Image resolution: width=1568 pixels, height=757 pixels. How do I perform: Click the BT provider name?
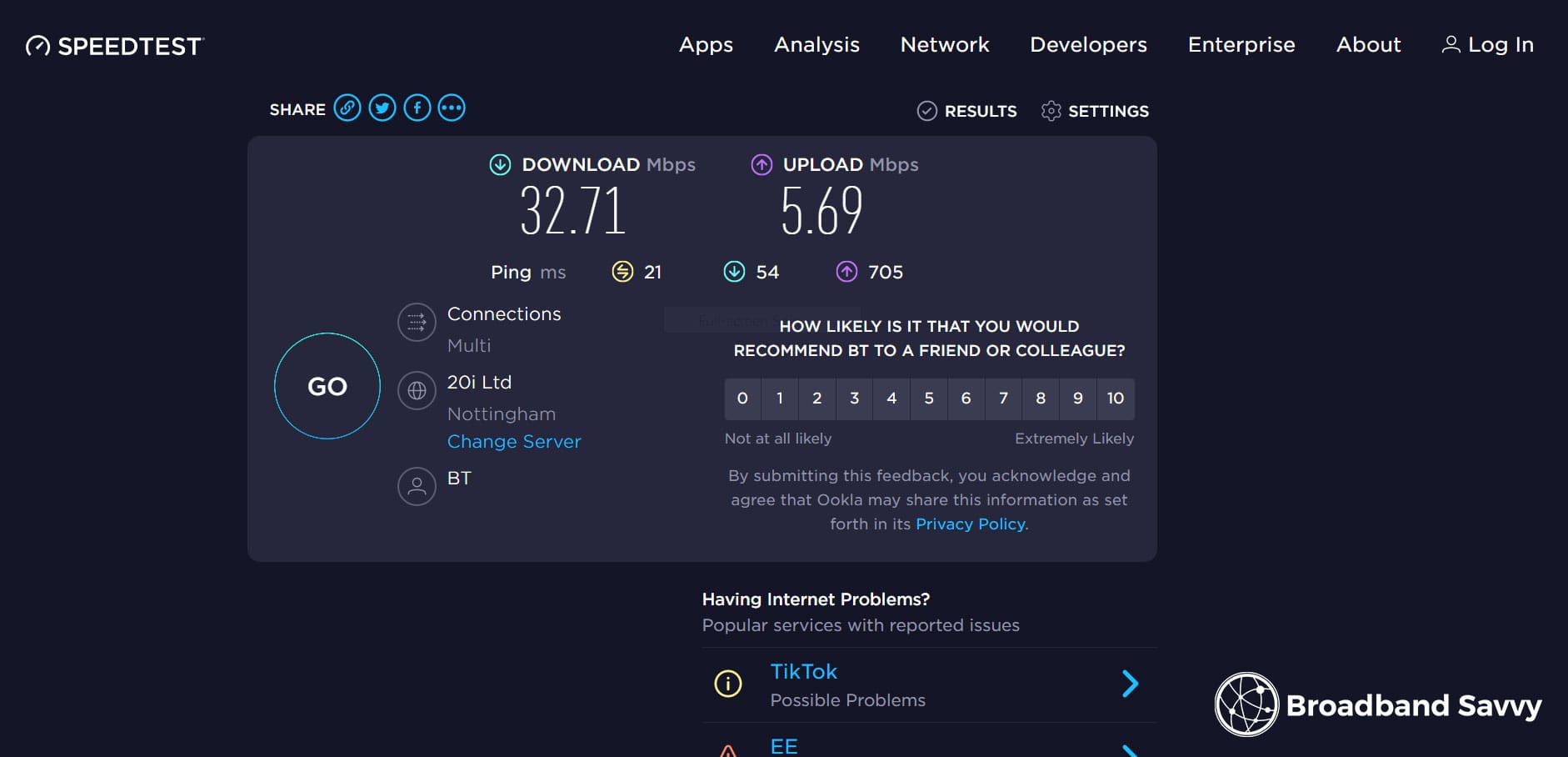[x=459, y=478]
